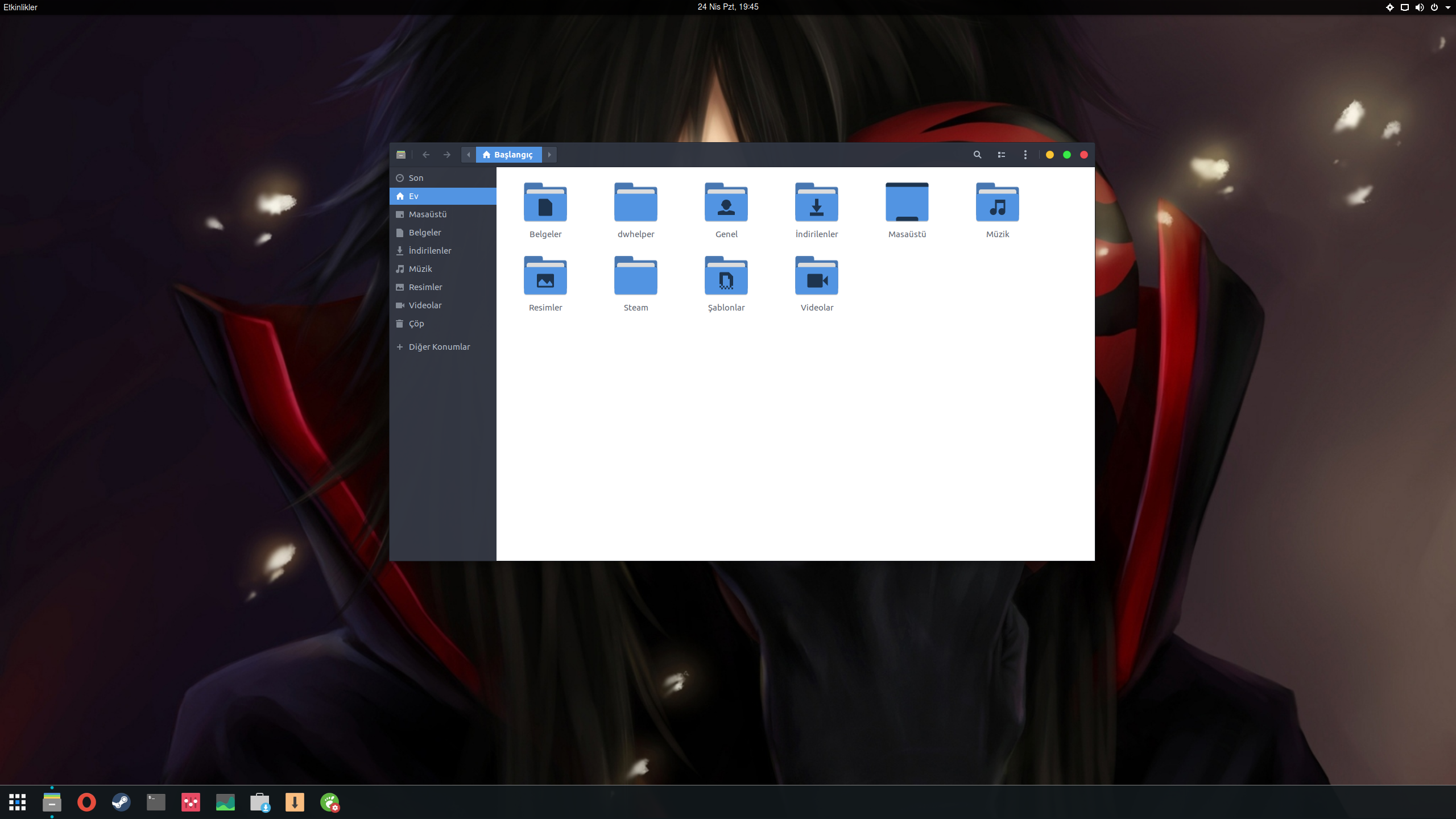The height and width of the screenshot is (819, 1456).
Task: Open Diğer Konumlar other locations
Action: [439, 347]
